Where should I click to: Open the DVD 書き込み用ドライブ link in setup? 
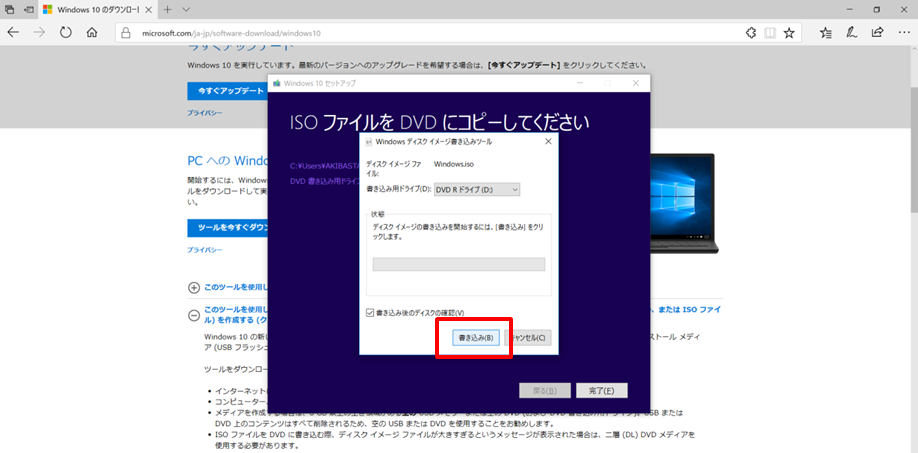point(324,181)
